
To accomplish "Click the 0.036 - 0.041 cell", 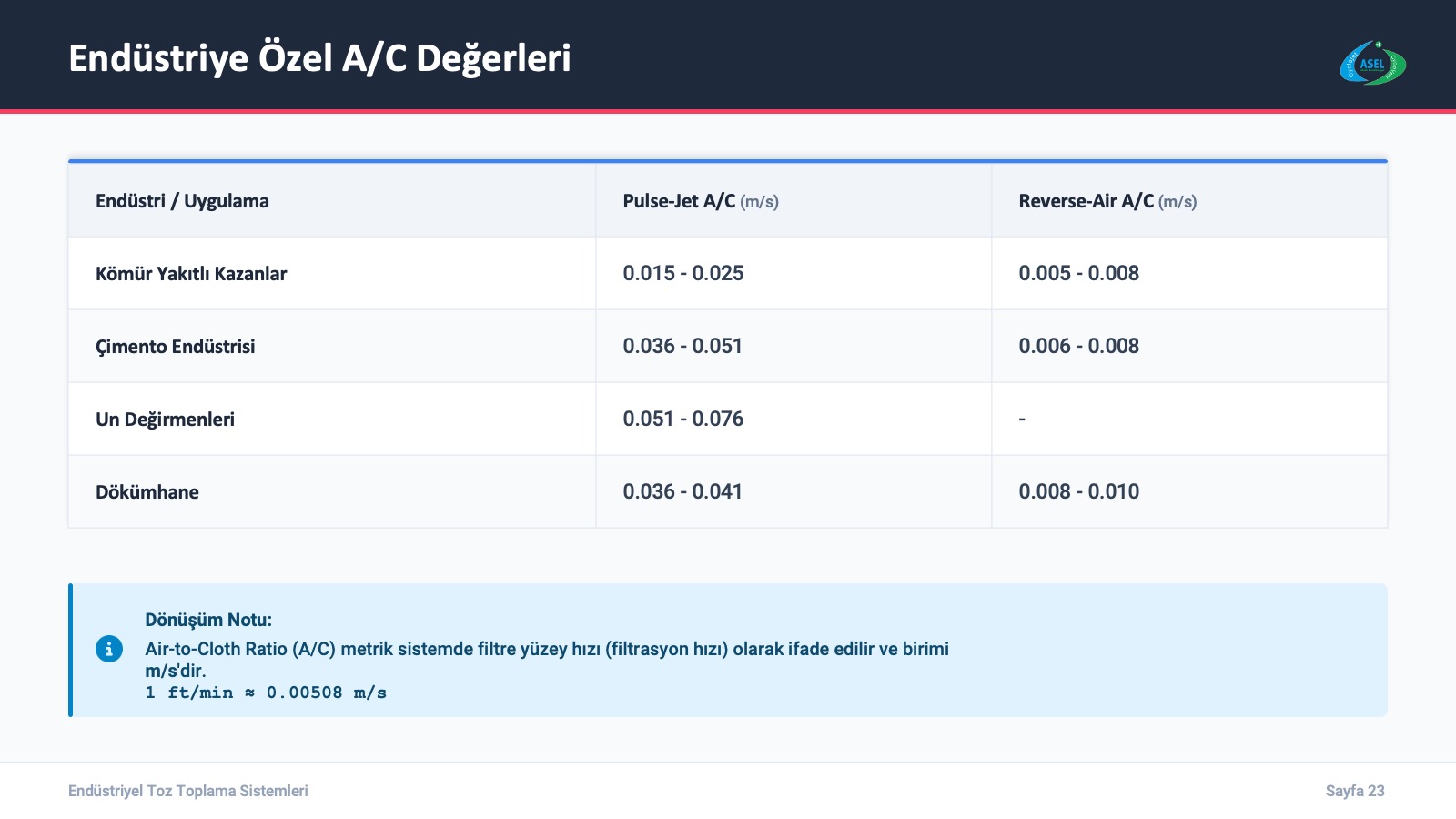I will pyautogui.click(x=682, y=491).
